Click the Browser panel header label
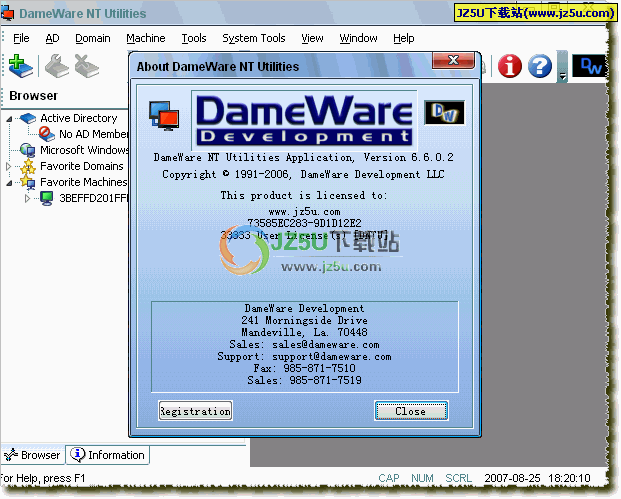Viewport: 621px width, 499px height. [x=33, y=96]
